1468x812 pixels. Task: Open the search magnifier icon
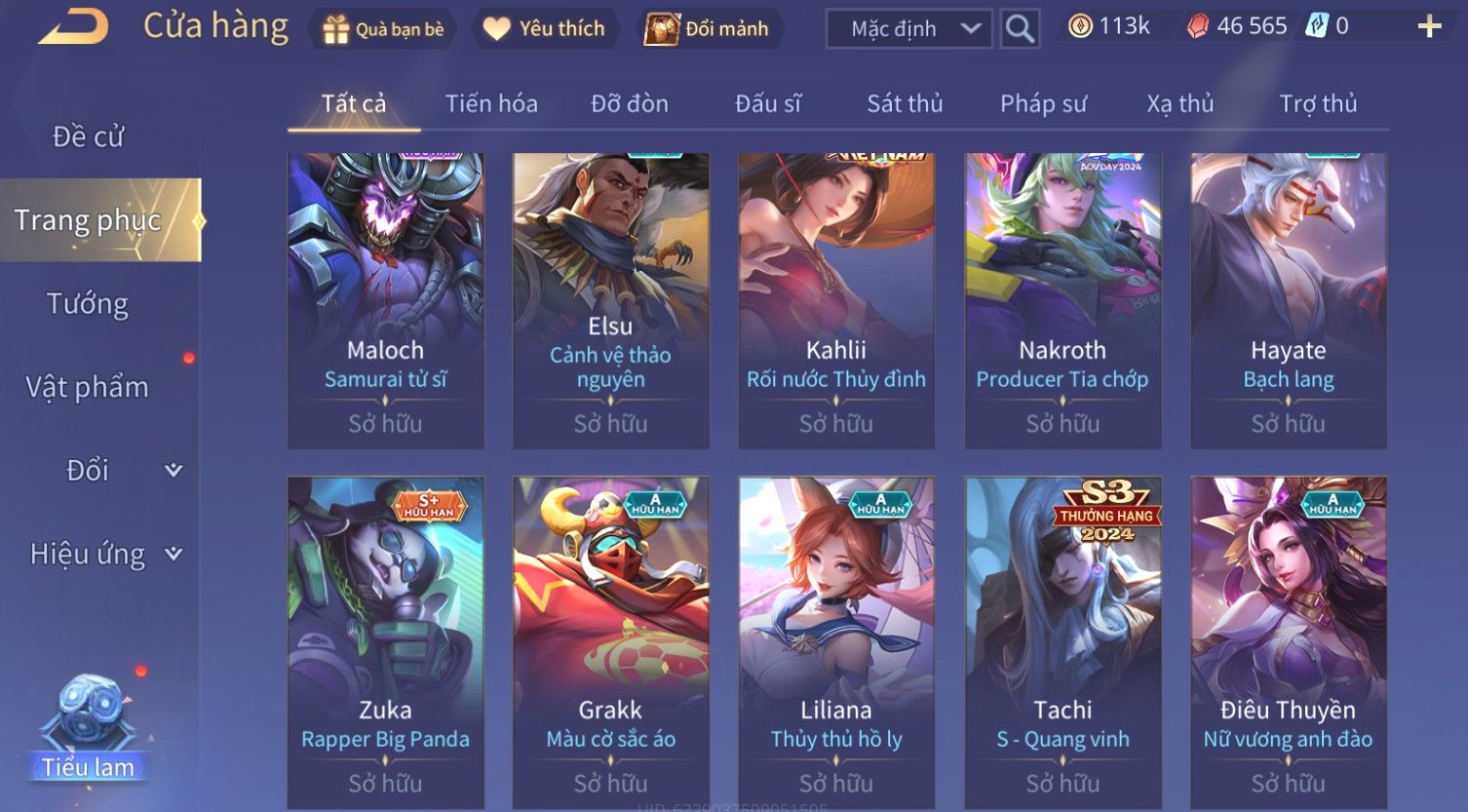tap(1020, 29)
